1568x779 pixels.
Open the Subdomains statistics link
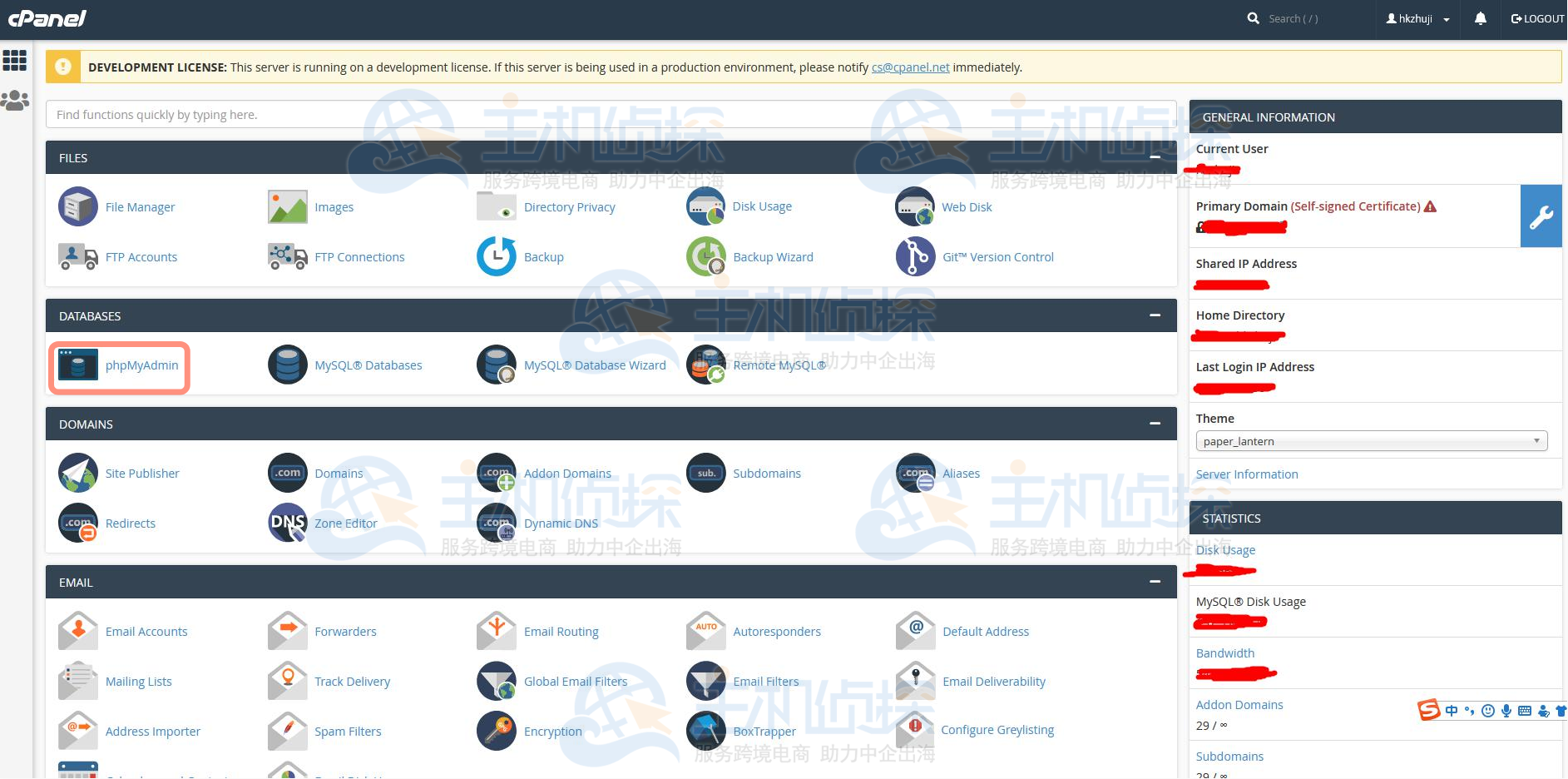pyautogui.click(x=1229, y=757)
